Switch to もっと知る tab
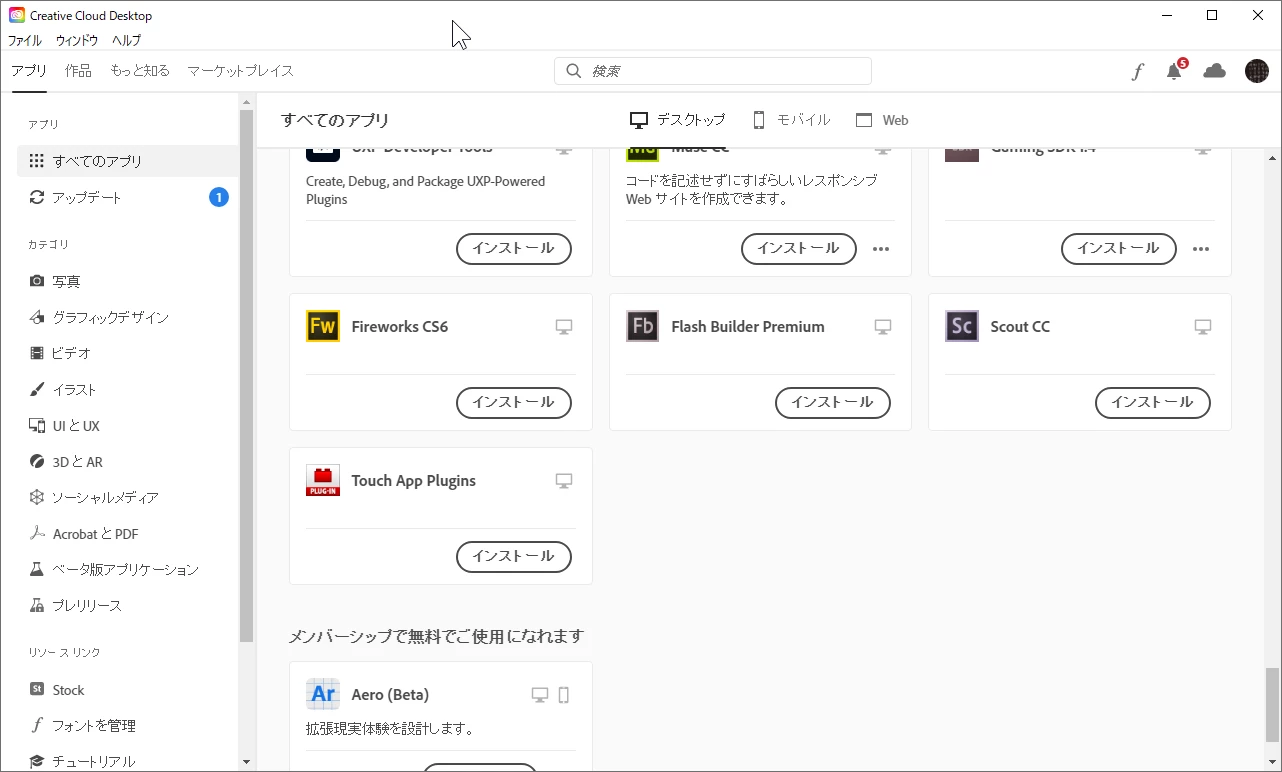1282x772 pixels. (x=140, y=71)
